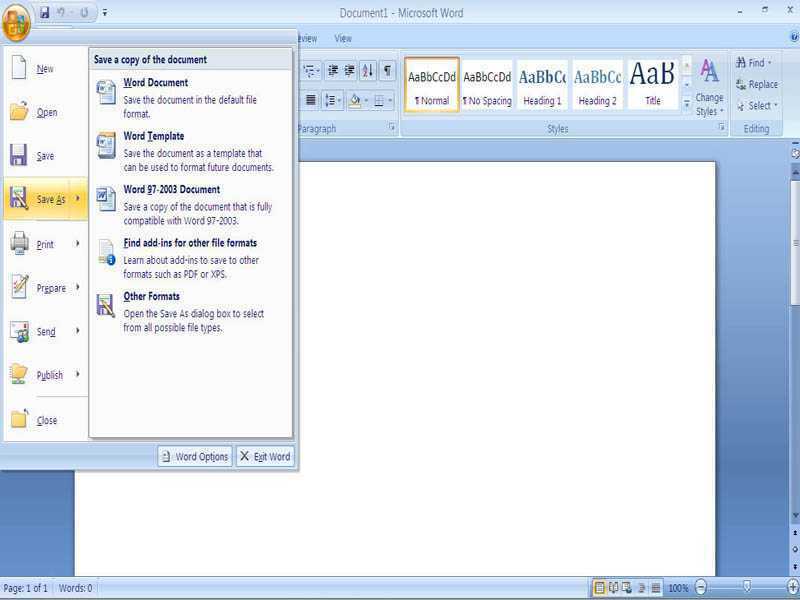Select Word 97-2003 Document format
The width and height of the screenshot is (800, 600).
(171, 189)
